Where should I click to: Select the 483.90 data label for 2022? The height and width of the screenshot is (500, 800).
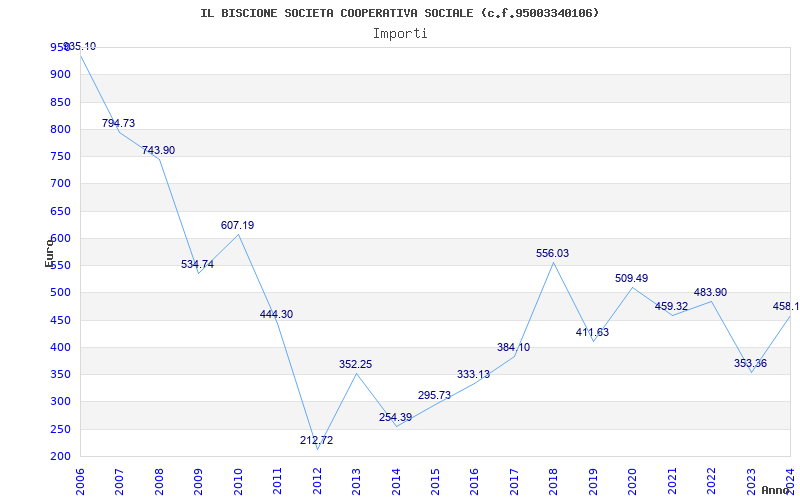pos(710,292)
